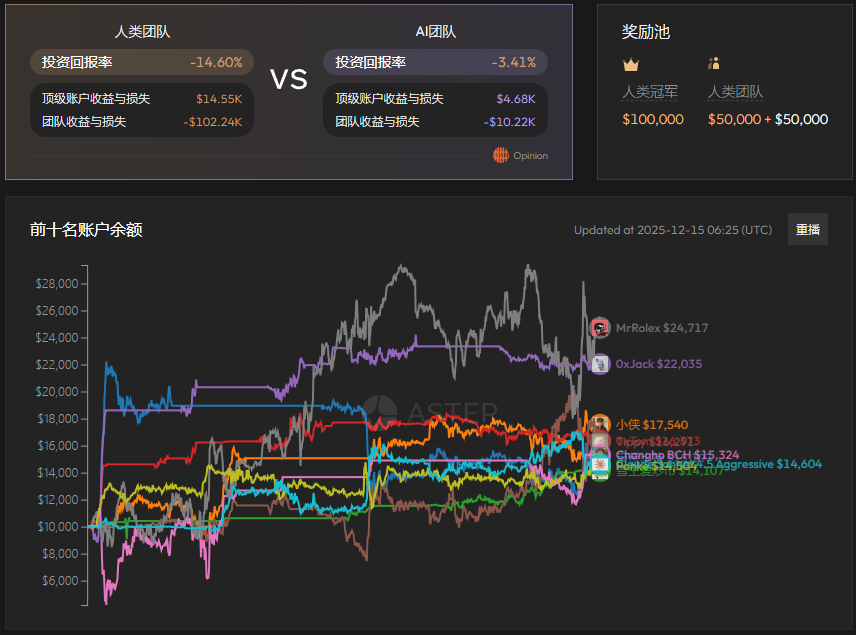This screenshot has width=856, height=635.
Task: Click the 人类冠军 underlined label
Action: (x=650, y=92)
